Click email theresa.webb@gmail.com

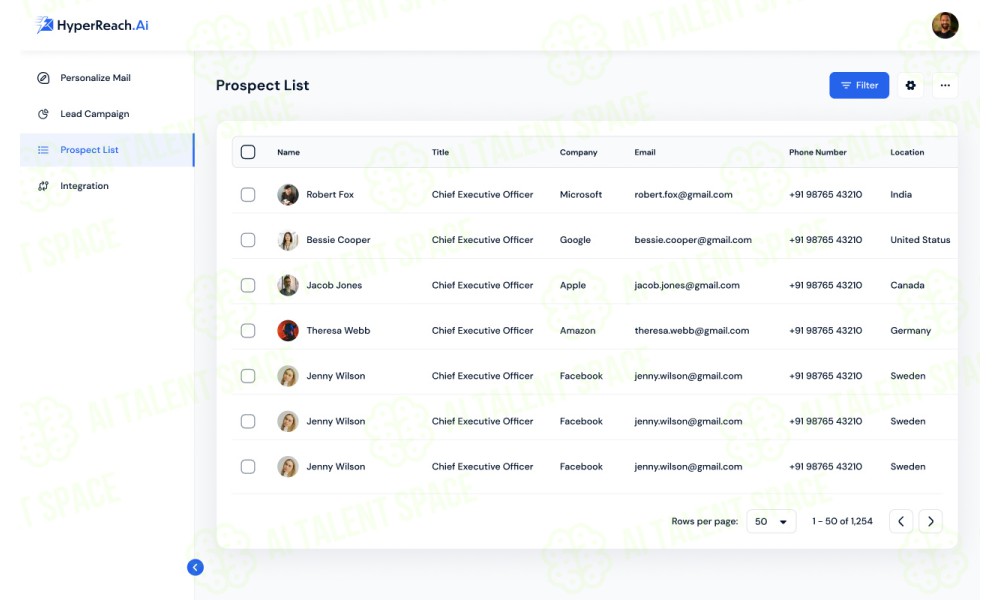coord(691,330)
